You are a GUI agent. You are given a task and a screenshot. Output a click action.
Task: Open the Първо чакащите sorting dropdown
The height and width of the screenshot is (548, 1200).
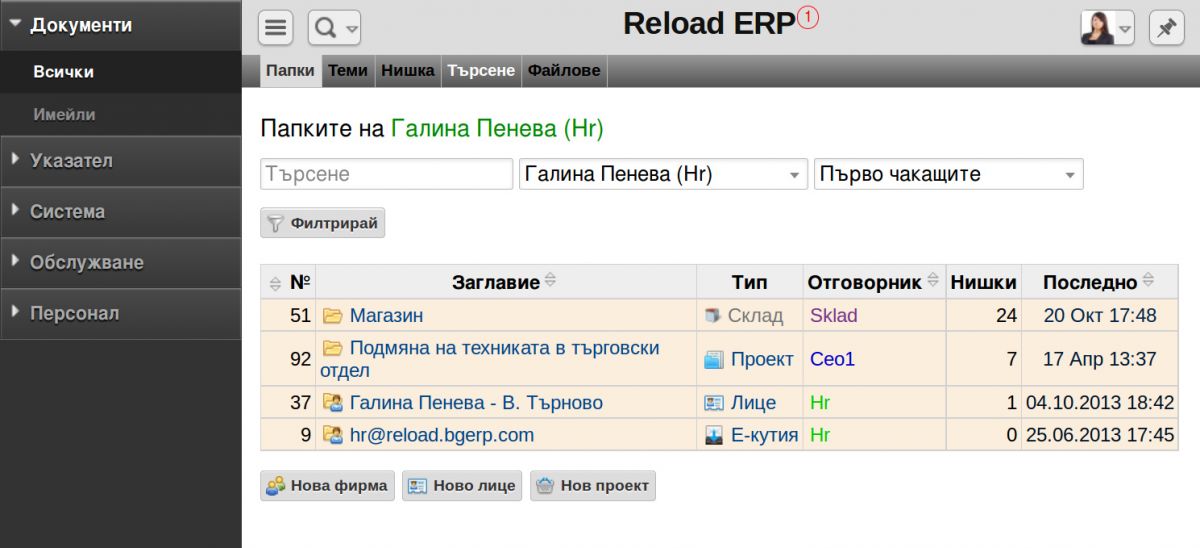949,174
